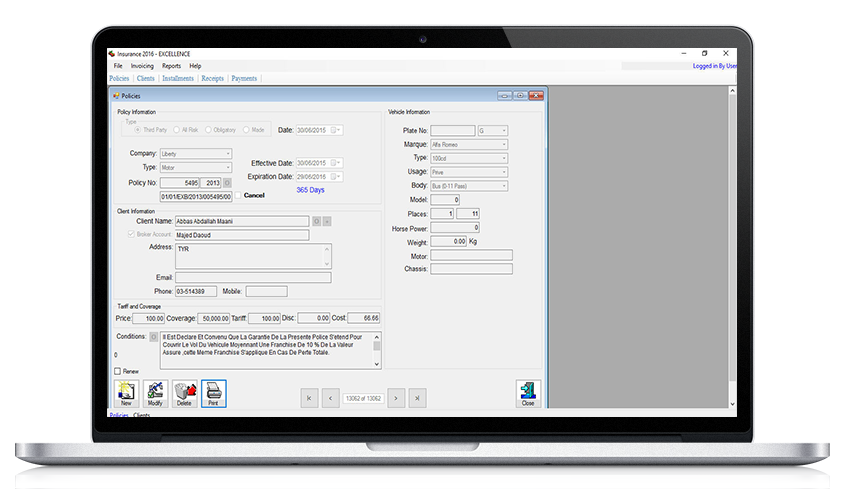
Task: Click the Insurance 2016 application logo
Action: point(112,54)
